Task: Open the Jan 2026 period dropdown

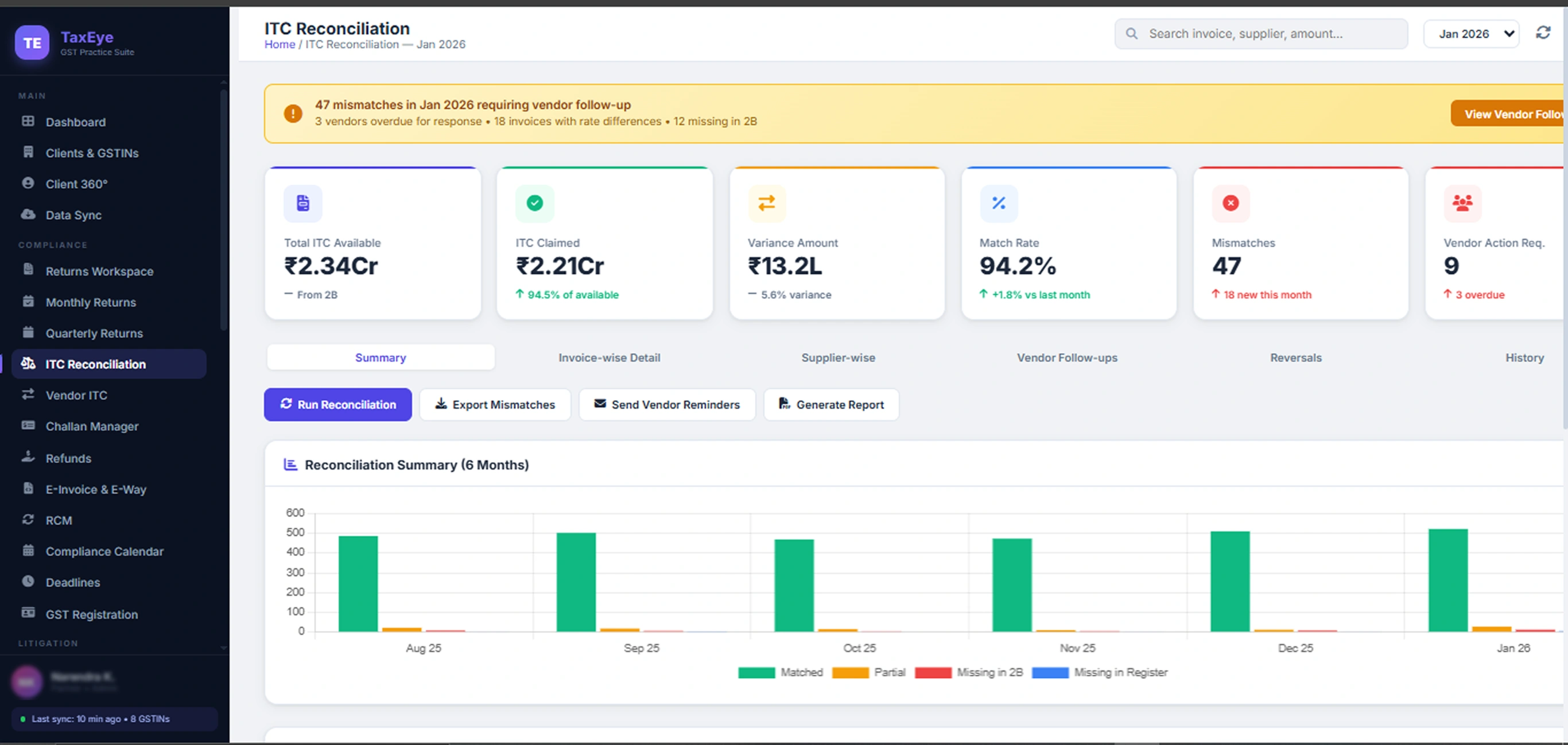Action: (x=1470, y=33)
